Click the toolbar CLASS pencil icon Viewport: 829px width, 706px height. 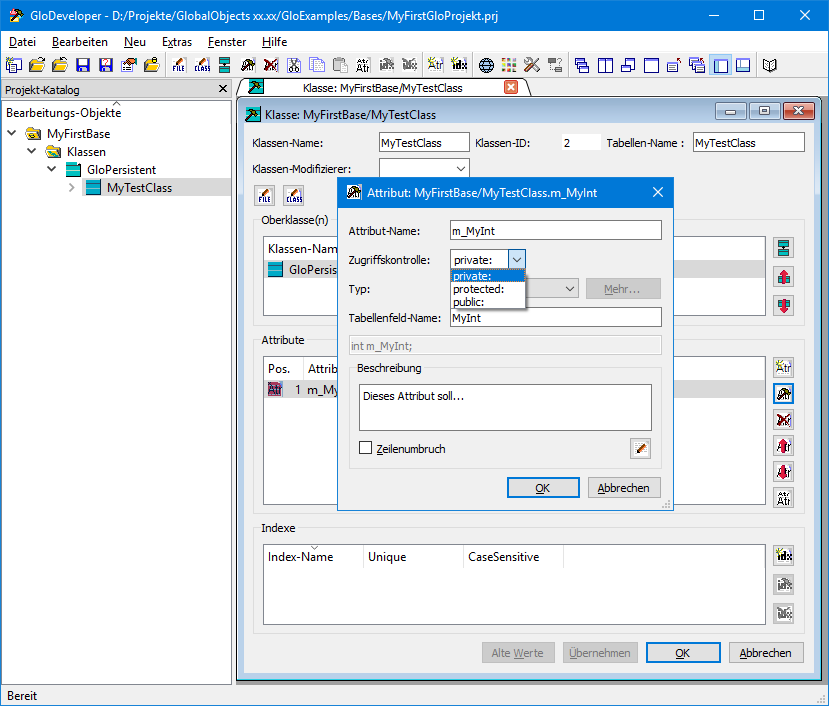pos(202,65)
